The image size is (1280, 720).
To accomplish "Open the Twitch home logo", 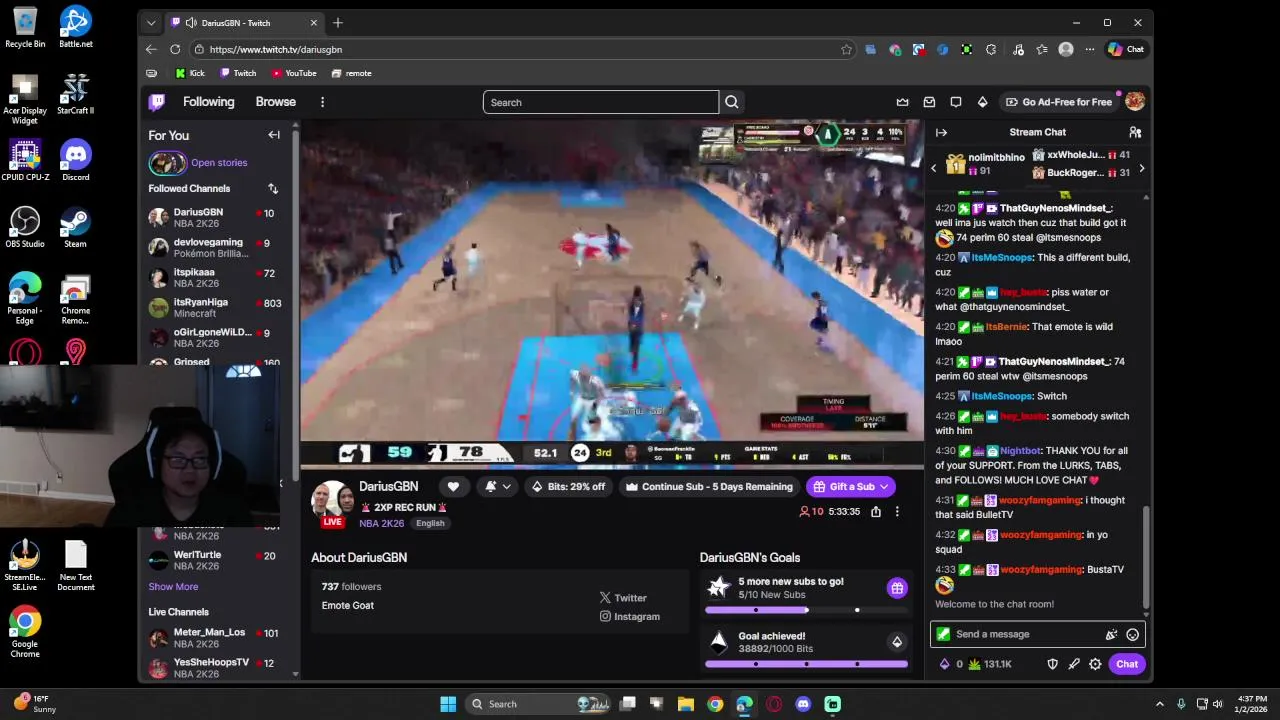I will coord(157,102).
